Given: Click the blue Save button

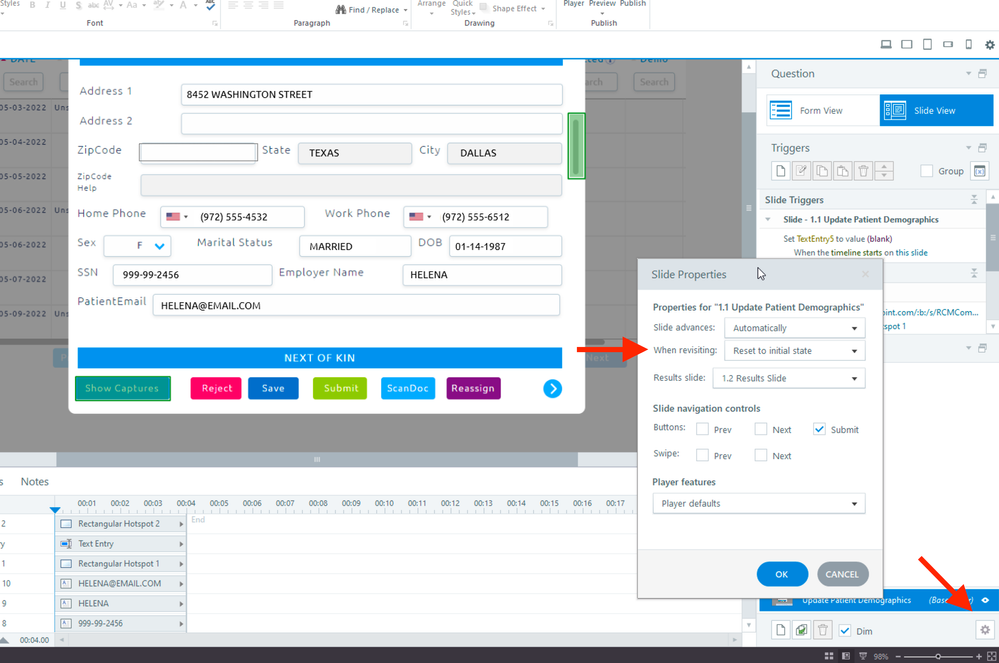Looking at the screenshot, I should [273, 388].
